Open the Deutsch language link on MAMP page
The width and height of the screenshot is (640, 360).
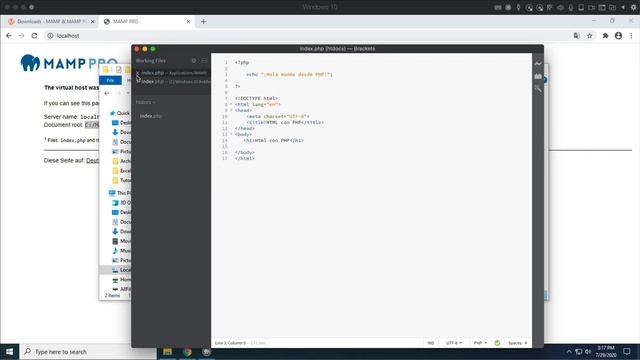click(x=92, y=160)
